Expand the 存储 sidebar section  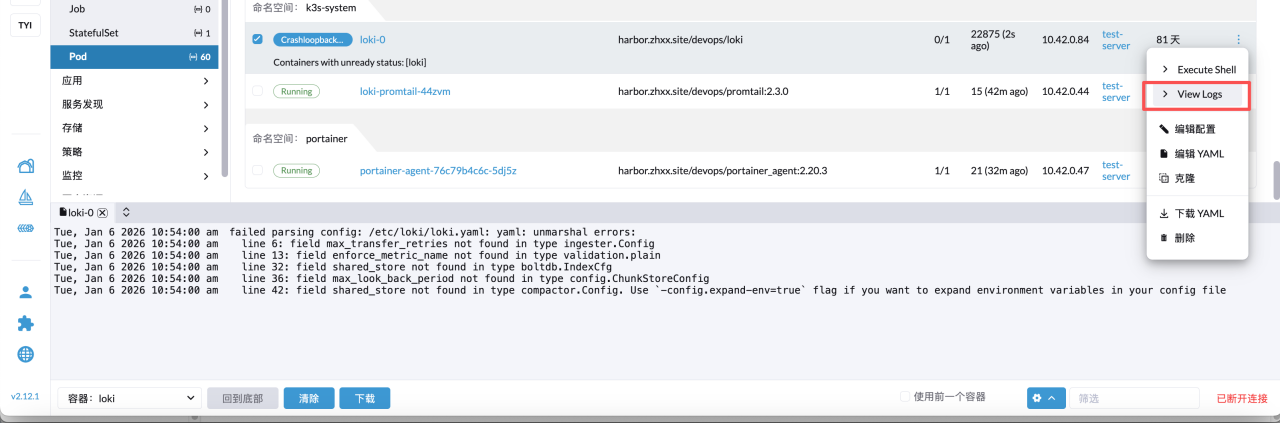pos(135,128)
